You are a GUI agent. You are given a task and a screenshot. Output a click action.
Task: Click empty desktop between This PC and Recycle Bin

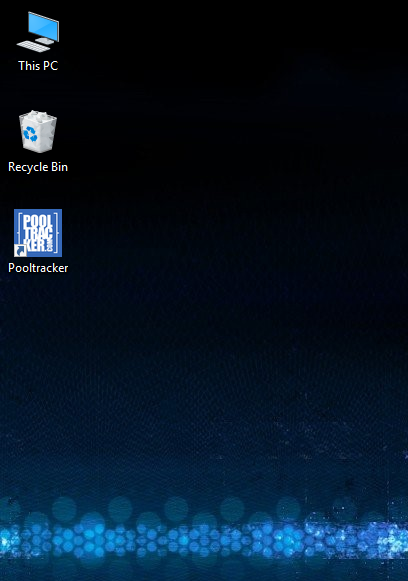pos(38,91)
